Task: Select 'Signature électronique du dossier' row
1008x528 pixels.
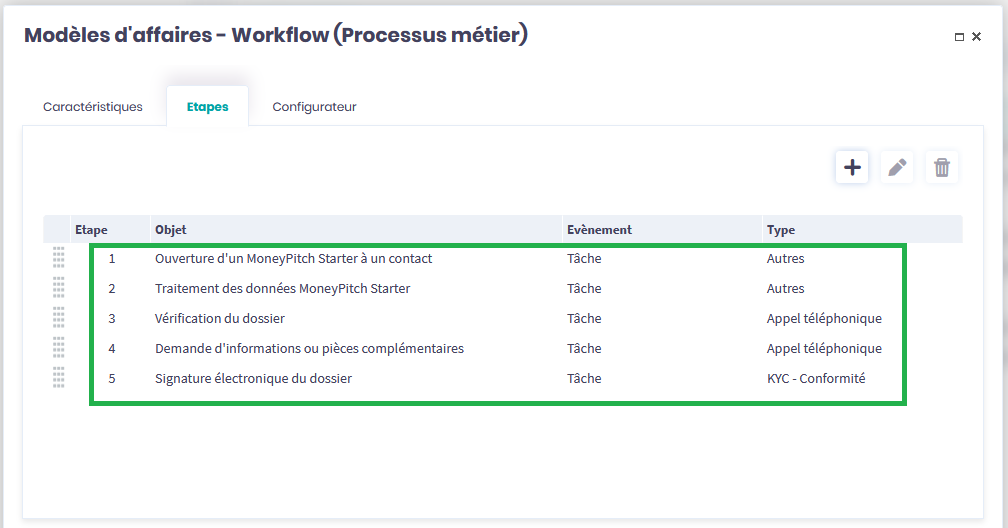Action: coord(253,378)
